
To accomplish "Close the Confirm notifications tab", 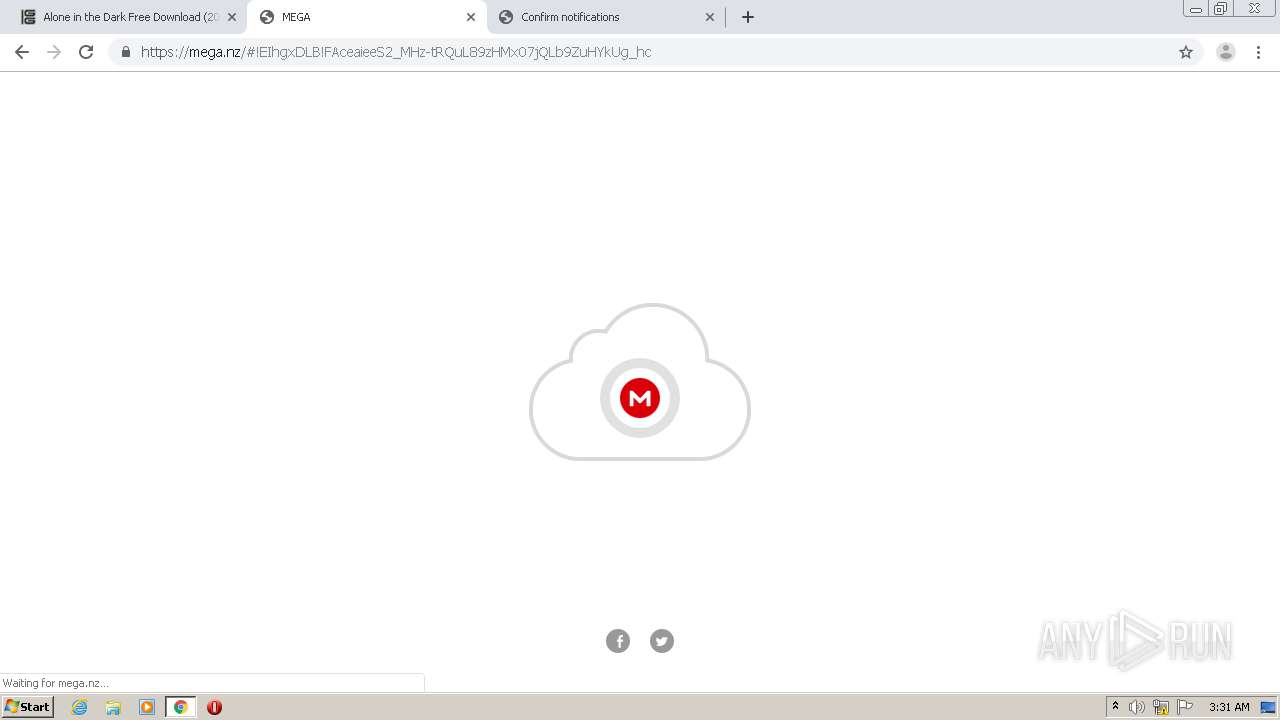I will (x=710, y=17).
